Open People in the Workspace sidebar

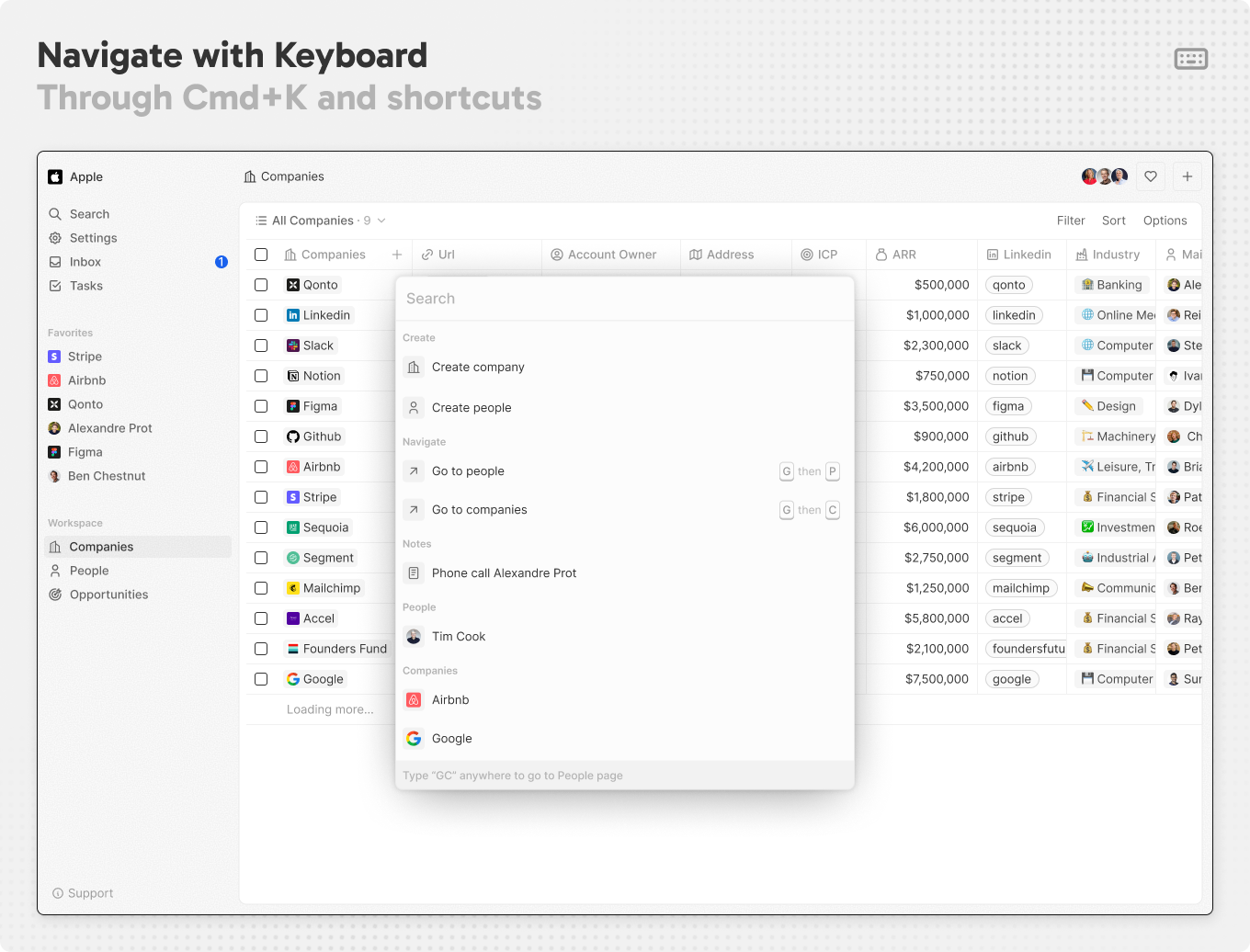tap(89, 571)
